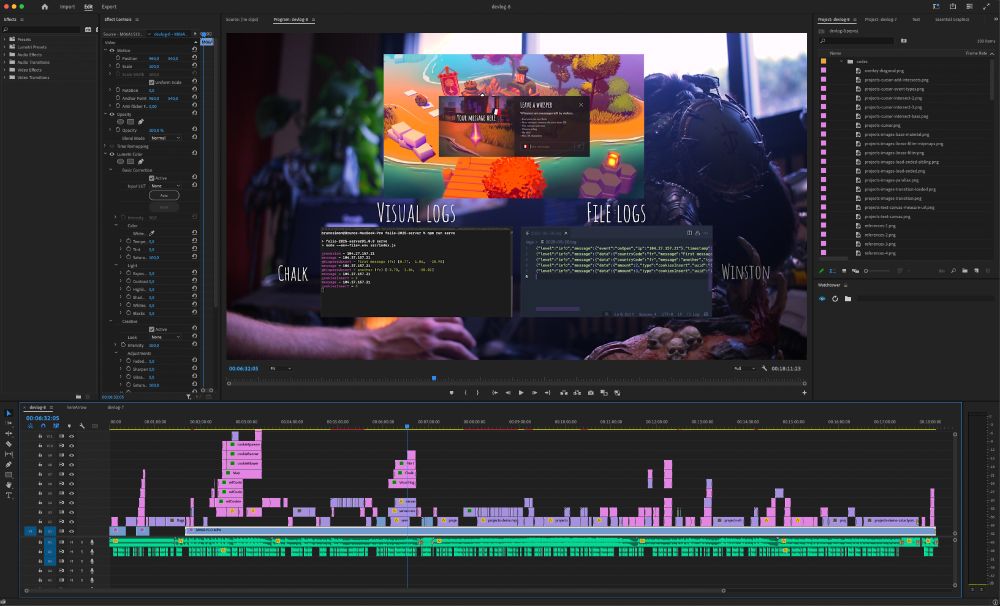Select the Ripple Edit tool

8,434
